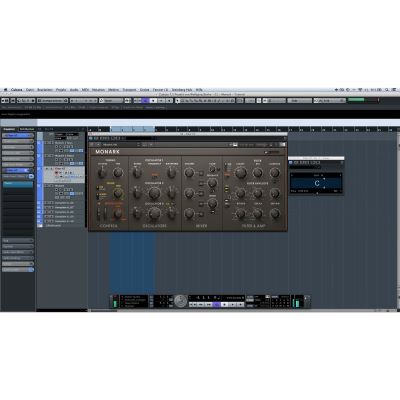Open the Monark preset name dropdown
The width and height of the screenshot is (400, 400).
pos(121,145)
